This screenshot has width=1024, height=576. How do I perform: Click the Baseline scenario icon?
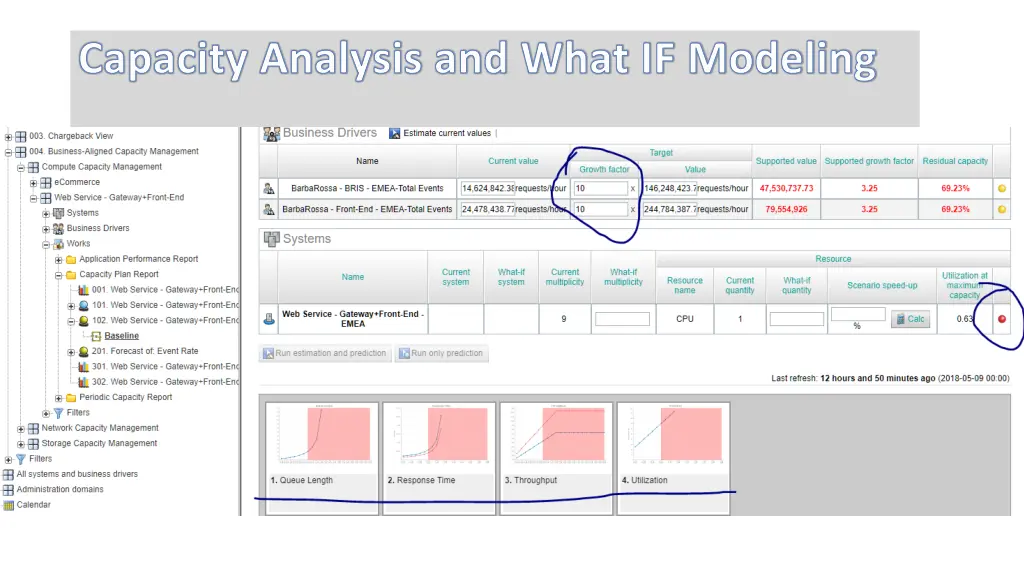96,336
